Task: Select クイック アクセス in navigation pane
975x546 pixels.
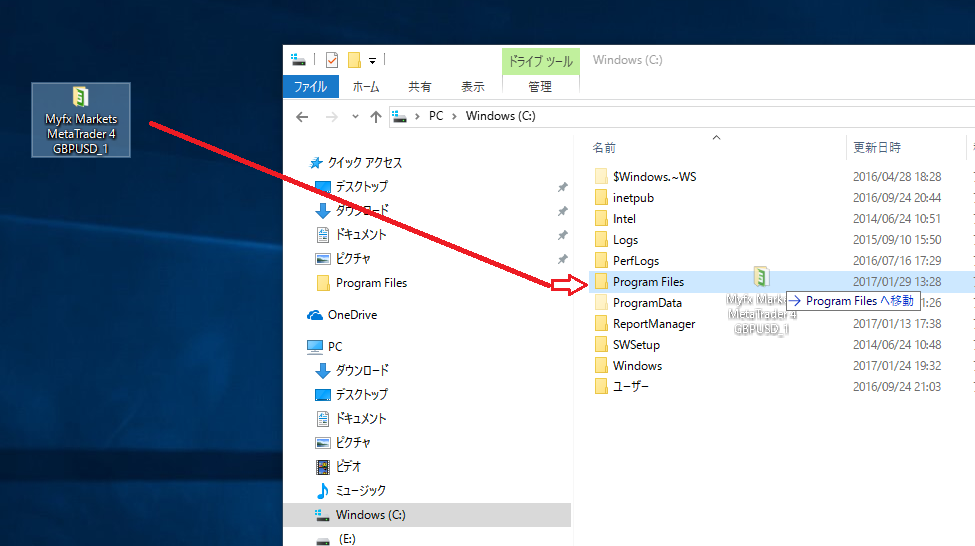Action: 364,163
